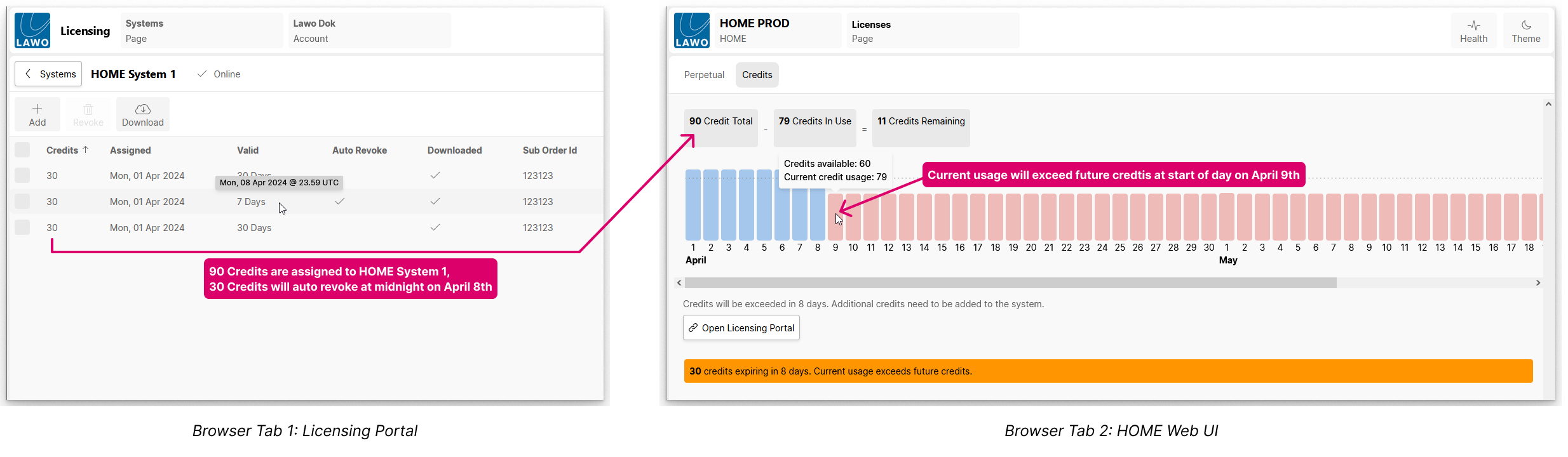Go back using the Systems chevron button
The image size is (1568, 457).
coord(48,74)
